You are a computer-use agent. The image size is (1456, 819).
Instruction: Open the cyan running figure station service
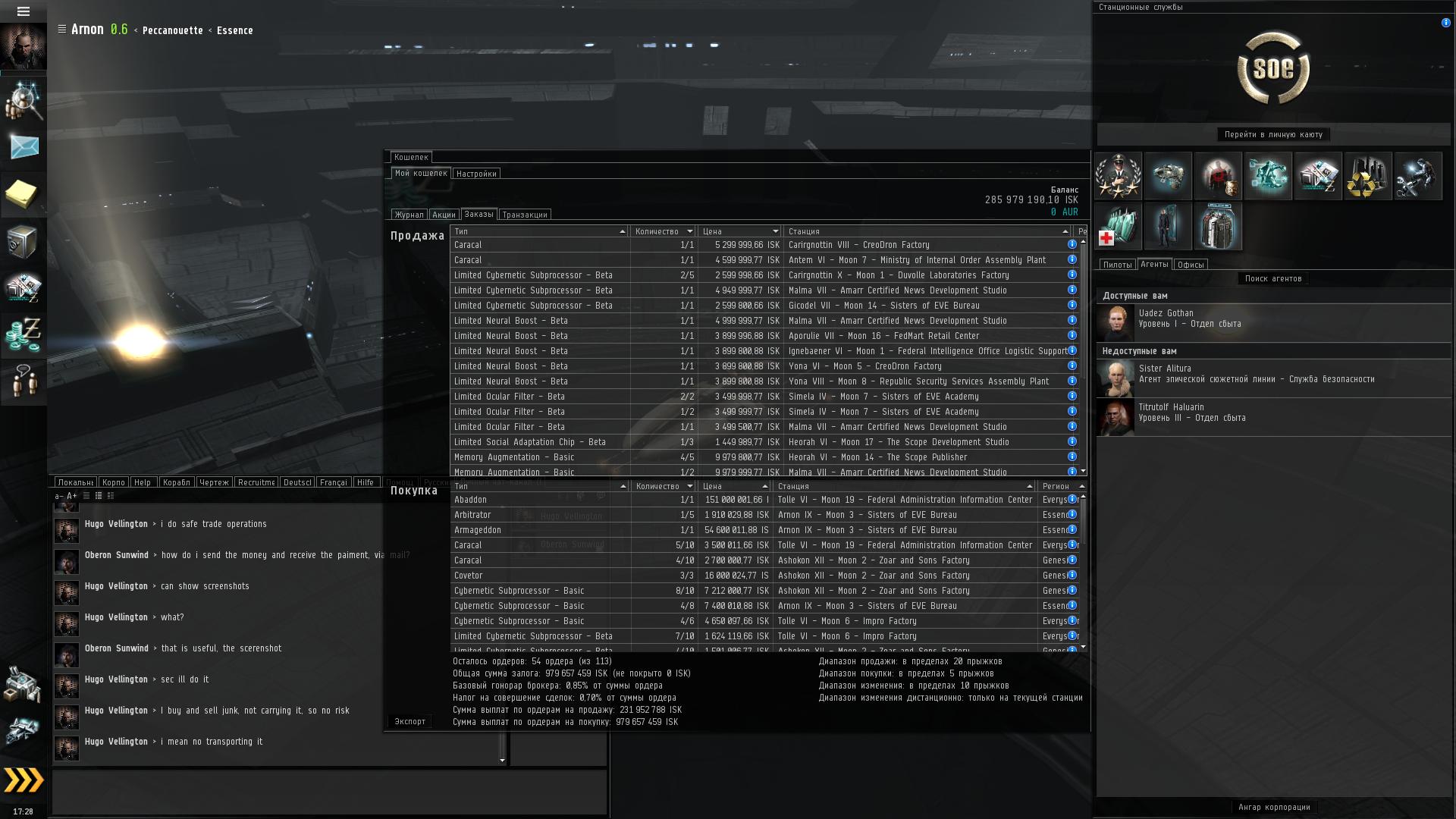(1268, 176)
